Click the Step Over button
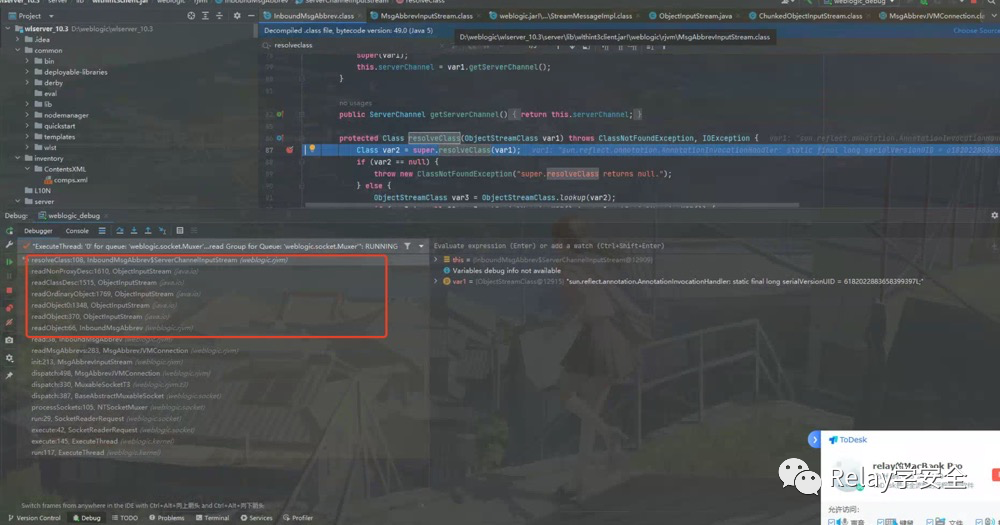Screen dimensions: 1000x525 [119, 231]
